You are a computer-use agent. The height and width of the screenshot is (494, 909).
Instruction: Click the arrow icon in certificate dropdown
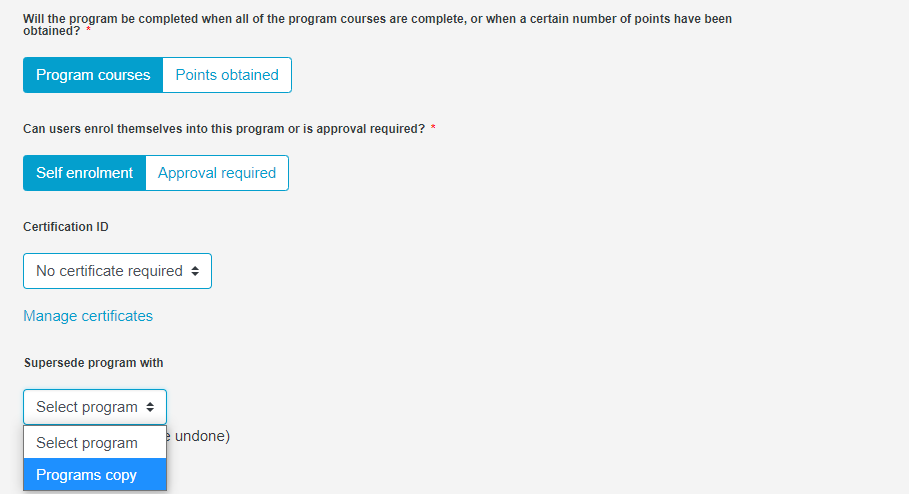click(195, 271)
